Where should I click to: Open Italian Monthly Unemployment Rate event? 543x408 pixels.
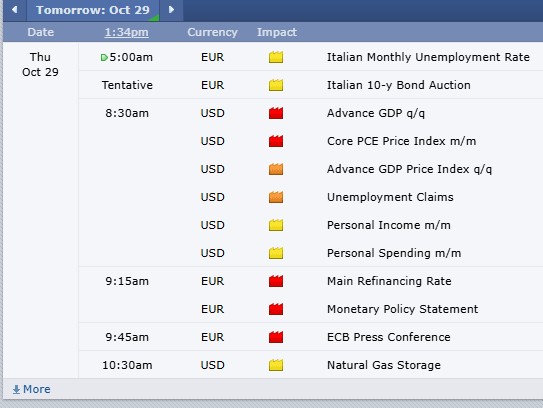pyautogui.click(x=428, y=57)
